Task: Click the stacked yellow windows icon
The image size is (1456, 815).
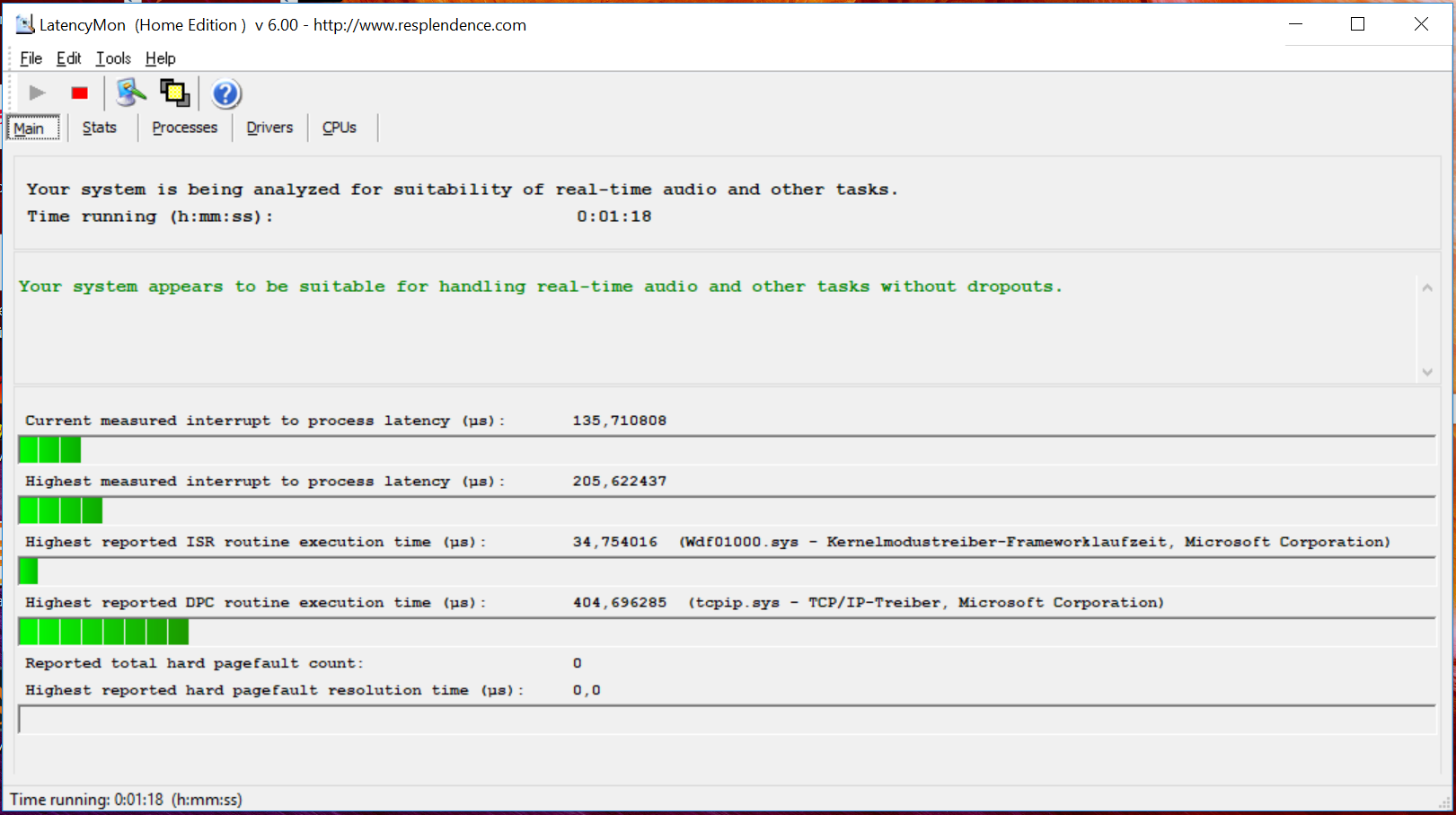Action: 174,93
